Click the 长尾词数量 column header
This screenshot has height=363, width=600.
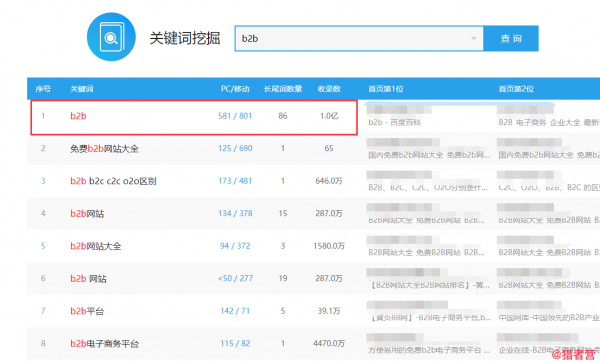[x=283, y=89]
